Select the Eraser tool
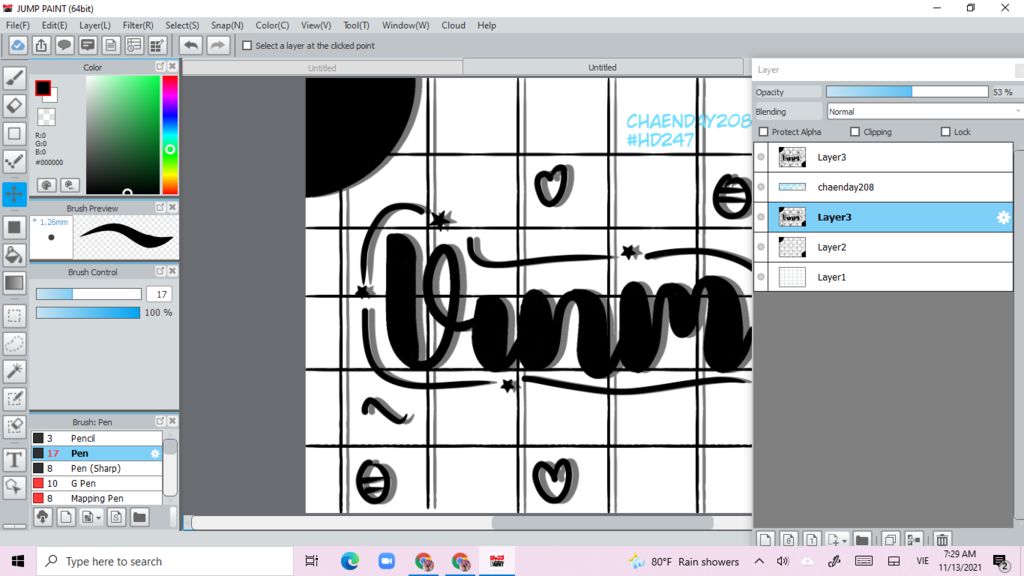1024x576 pixels. click(14, 105)
